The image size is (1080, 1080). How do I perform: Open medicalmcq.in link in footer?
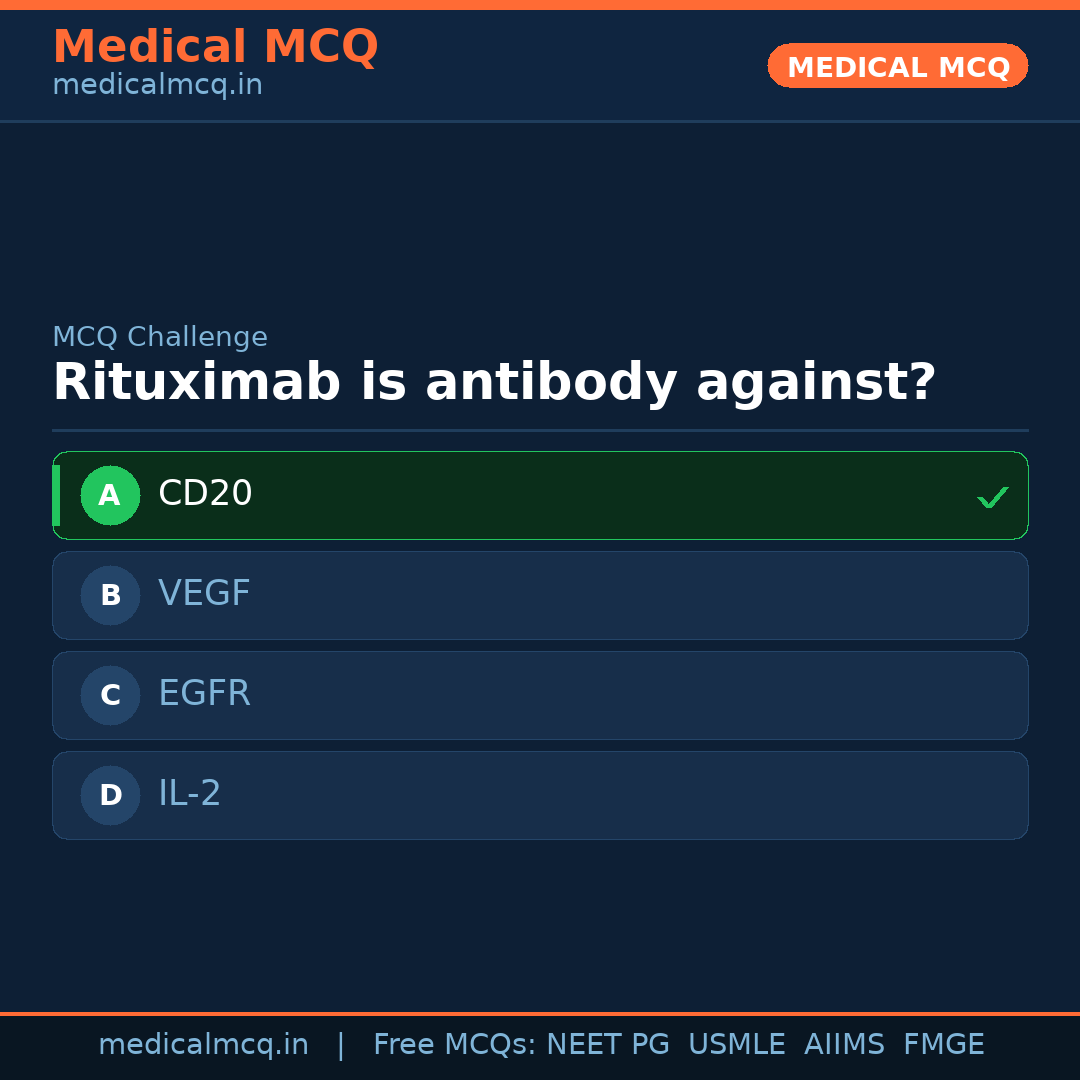(203, 1045)
